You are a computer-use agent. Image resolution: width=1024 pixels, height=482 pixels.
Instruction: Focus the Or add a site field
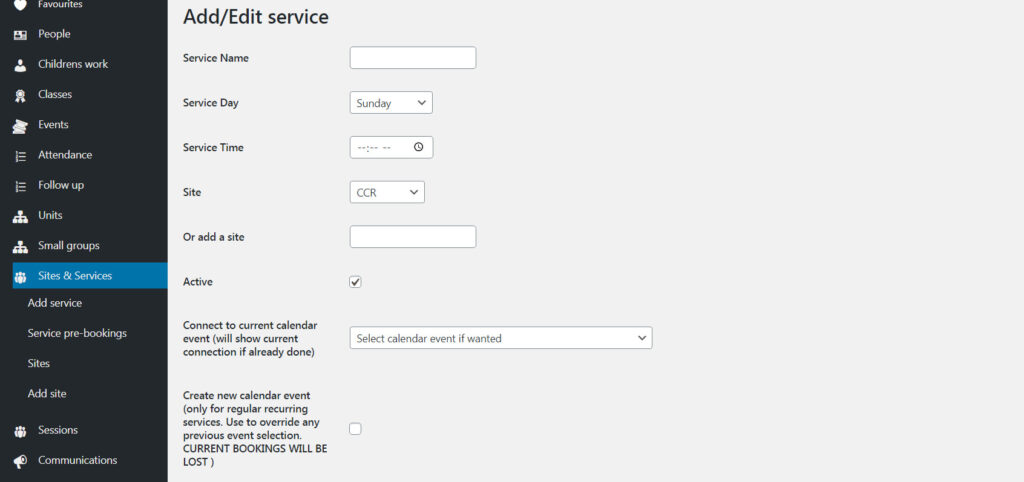pos(412,237)
